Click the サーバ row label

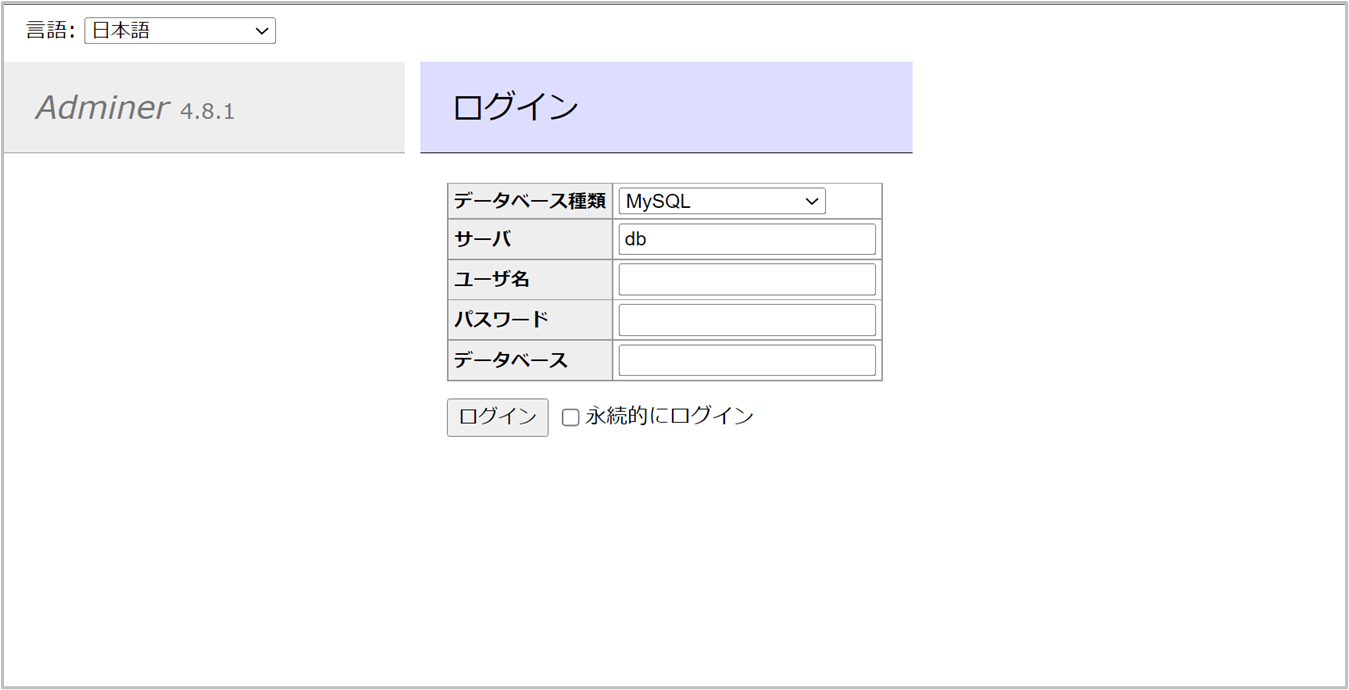click(x=482, y=240)
